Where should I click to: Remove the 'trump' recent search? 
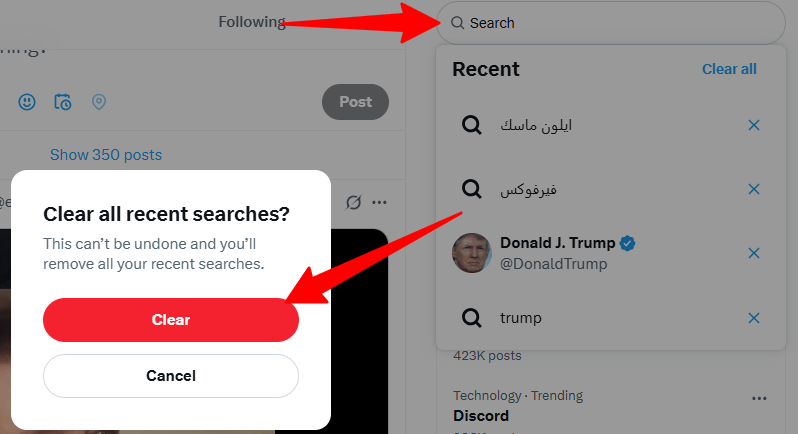[x=754, y=318]
